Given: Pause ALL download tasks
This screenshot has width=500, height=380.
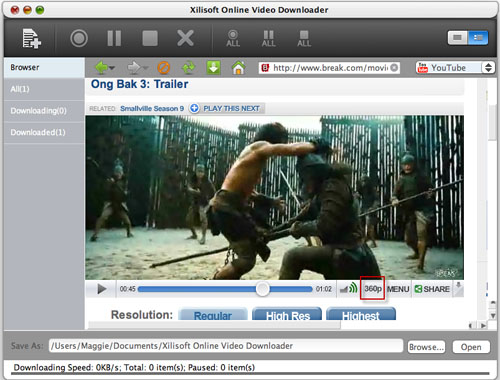Looking at the screenshot, I should (268, 38).
